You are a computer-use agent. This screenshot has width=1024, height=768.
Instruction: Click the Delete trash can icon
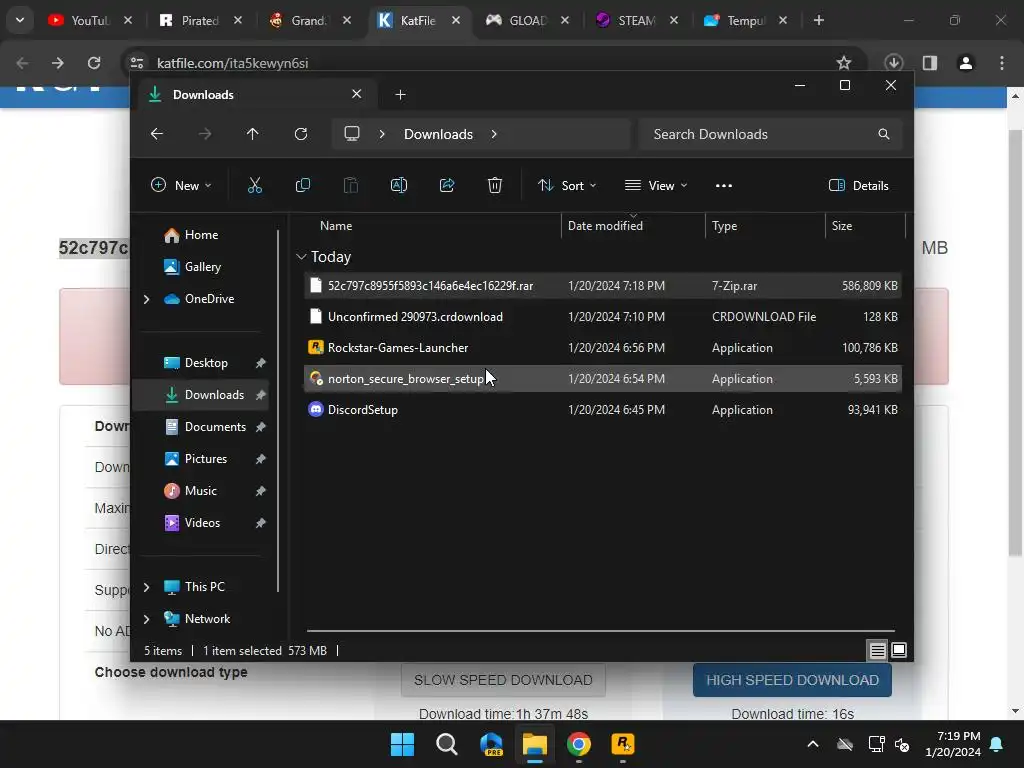click(x=494, y=185)
